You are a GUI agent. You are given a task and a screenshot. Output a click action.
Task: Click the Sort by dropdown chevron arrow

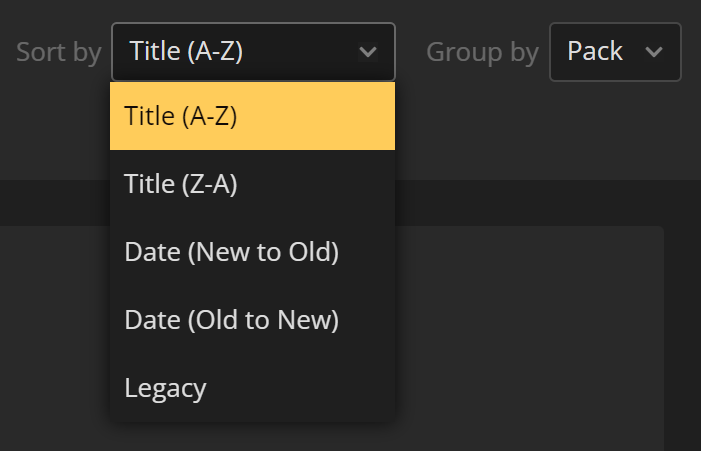(367, 52)
